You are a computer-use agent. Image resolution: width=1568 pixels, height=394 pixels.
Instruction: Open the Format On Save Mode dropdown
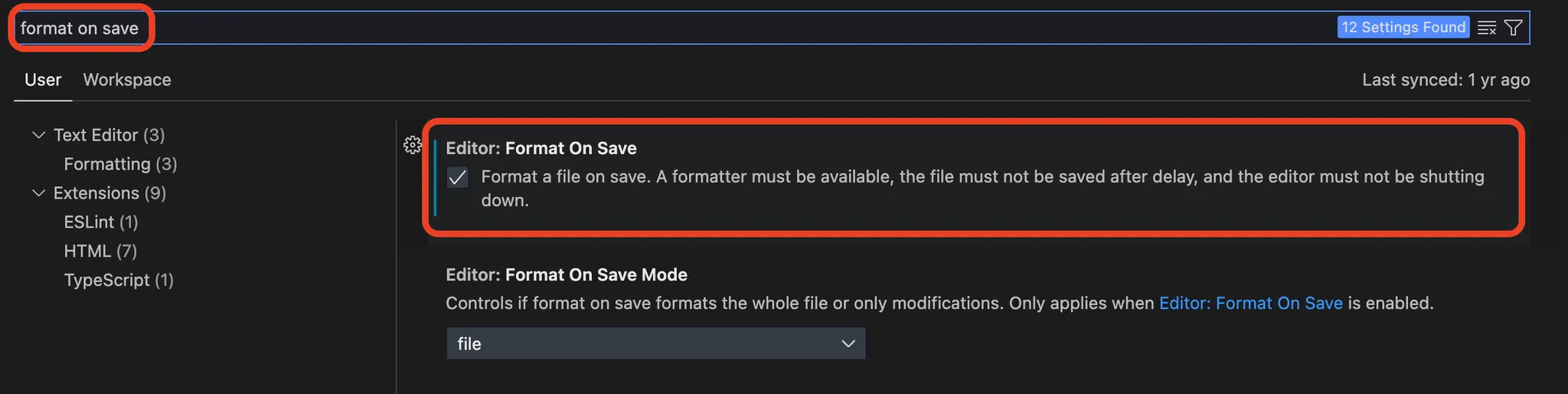tap(655, 343)
